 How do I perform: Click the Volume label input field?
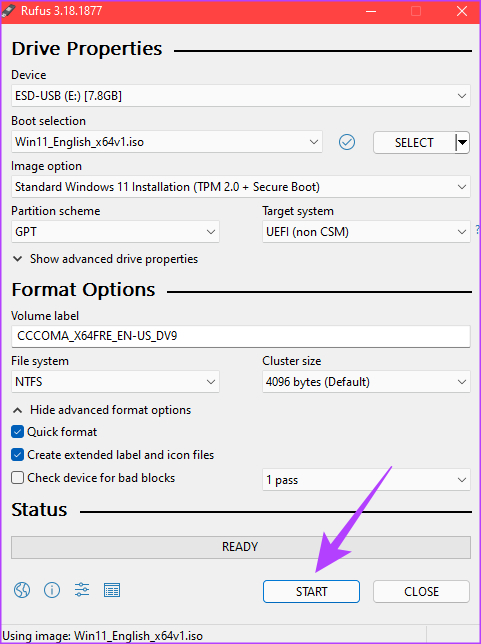coord(241,336)
